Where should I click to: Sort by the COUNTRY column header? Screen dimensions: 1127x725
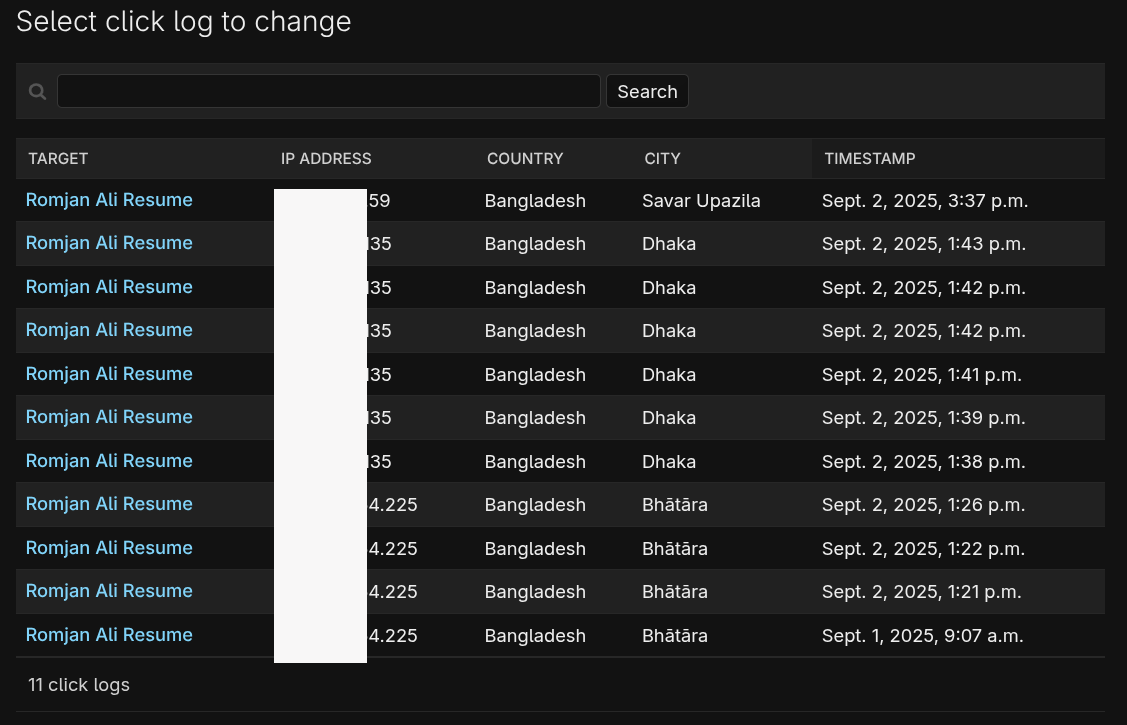click(525, 158)
